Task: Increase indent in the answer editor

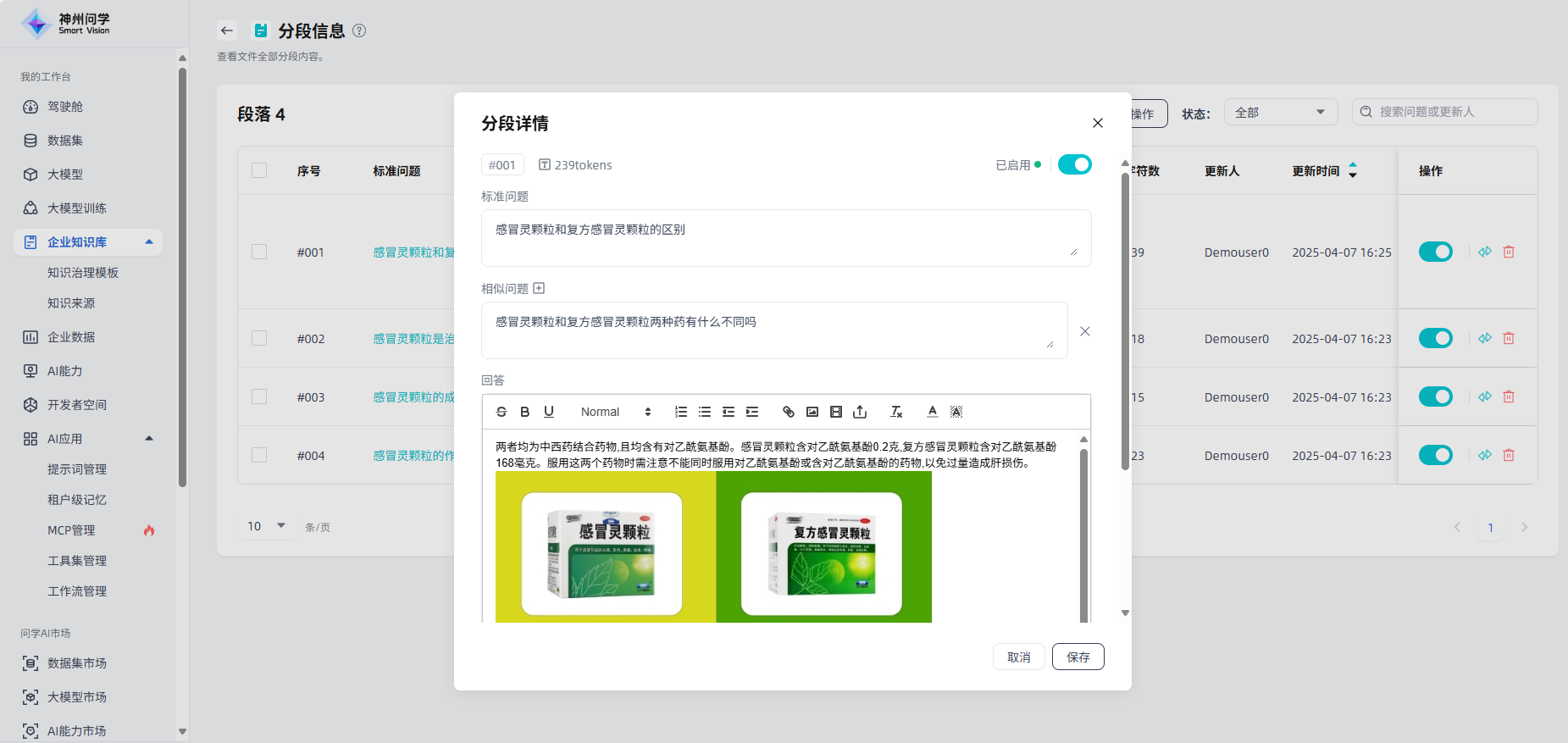Action: [x=752, y=412]
